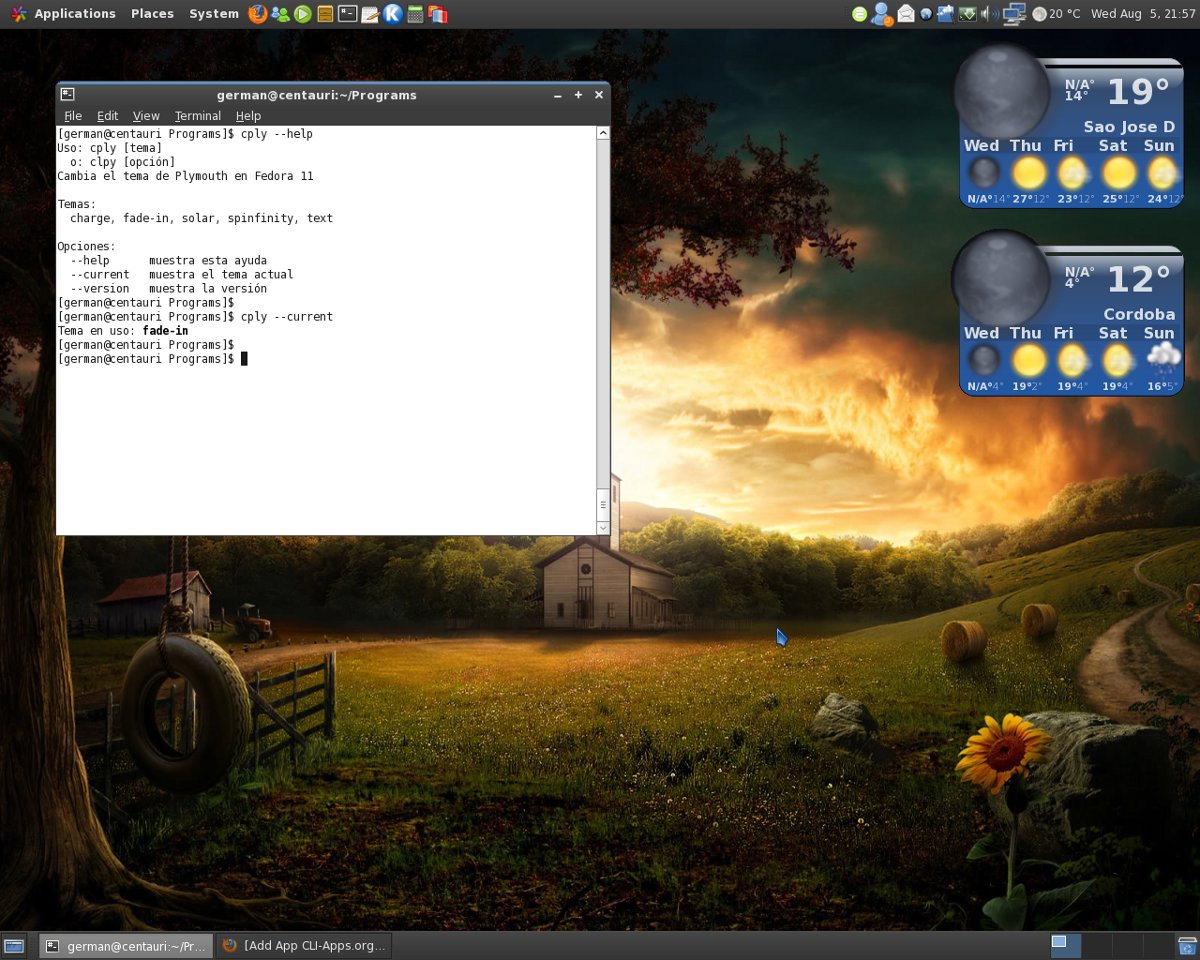Open the calculator launcher icon
Screen dimensions: 1200x960
tap(415, 14)
